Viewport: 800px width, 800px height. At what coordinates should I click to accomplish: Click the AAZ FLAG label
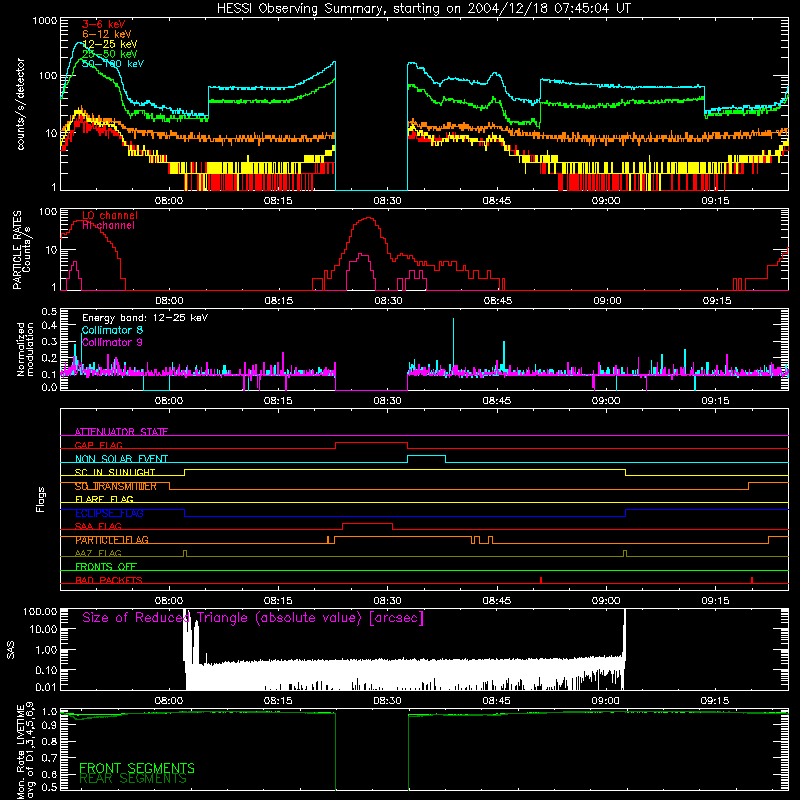click(98, 553)
